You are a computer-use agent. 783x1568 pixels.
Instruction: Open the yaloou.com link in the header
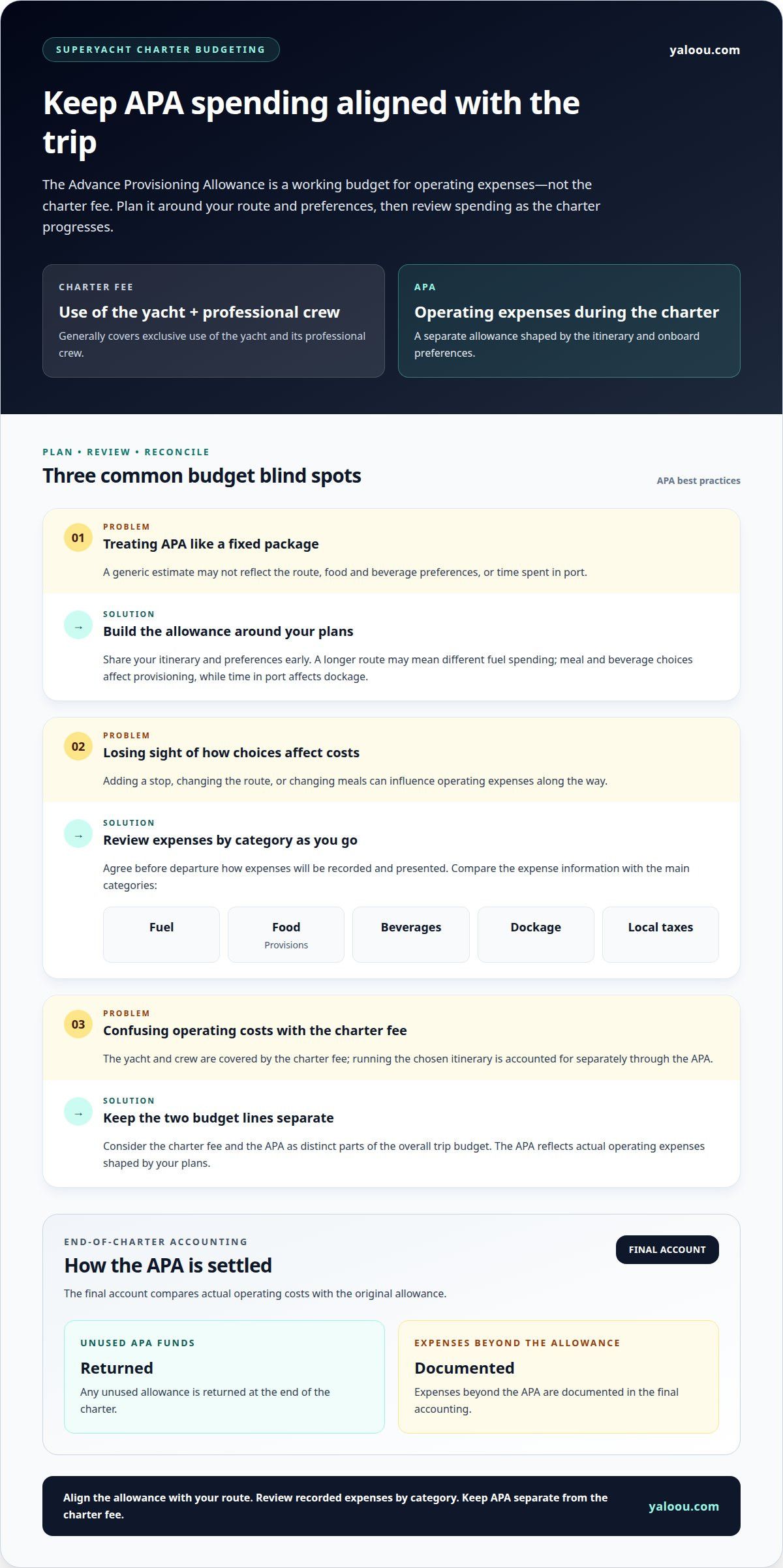pos(705,50)
